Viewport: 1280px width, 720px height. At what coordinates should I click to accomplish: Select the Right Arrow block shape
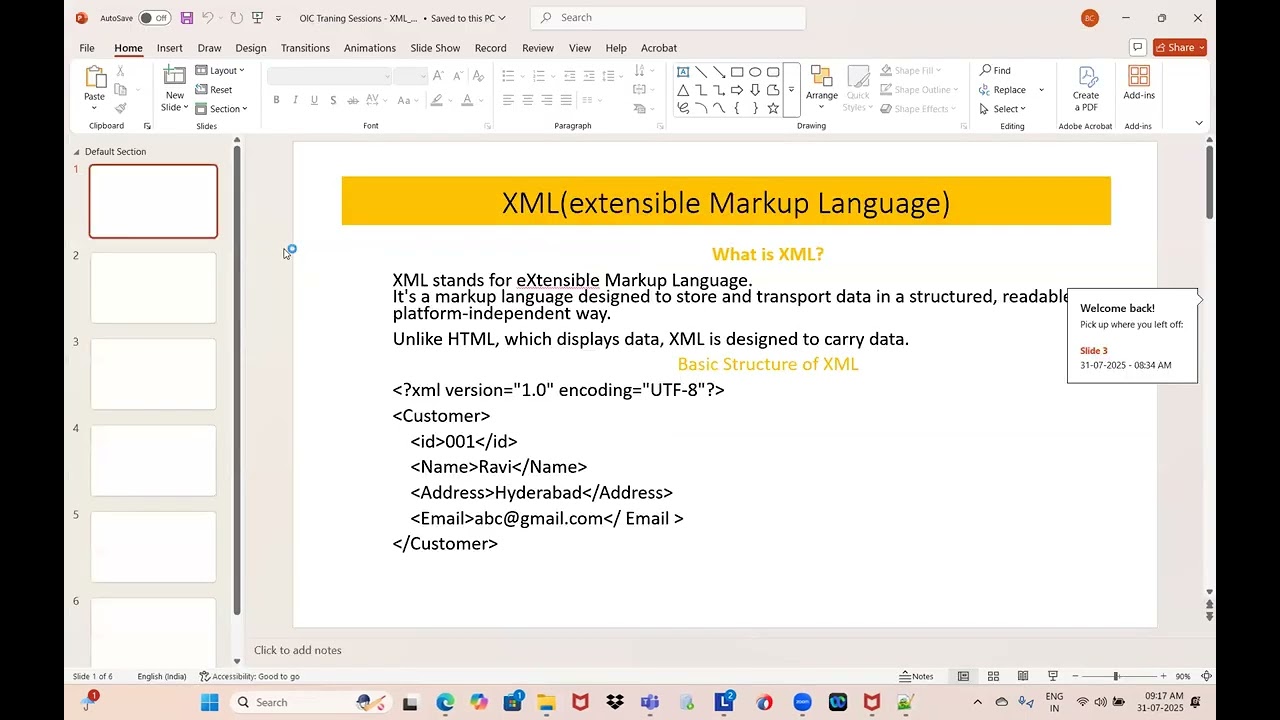[737, 90]
